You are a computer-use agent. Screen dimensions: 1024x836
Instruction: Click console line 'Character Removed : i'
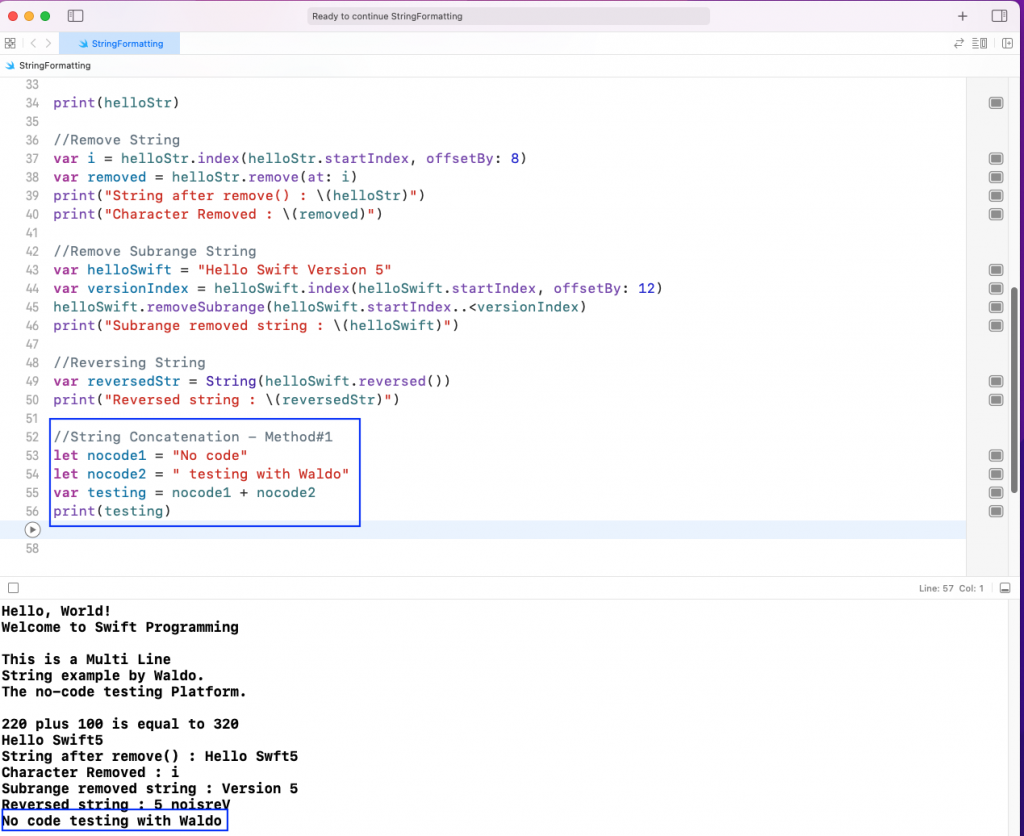[x=90, y=773]
